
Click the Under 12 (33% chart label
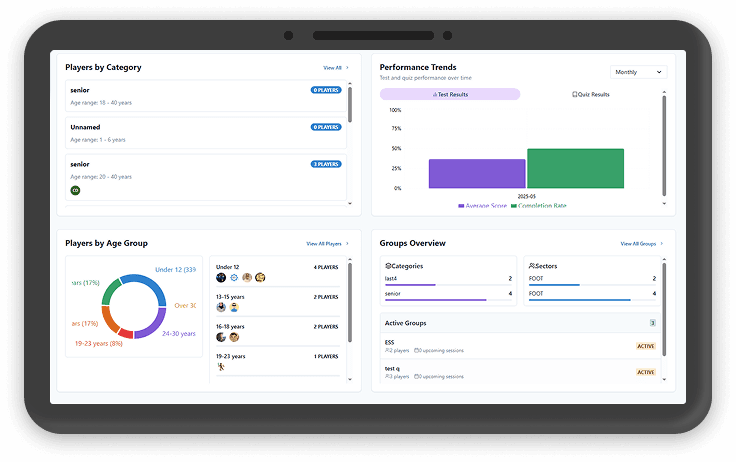click(x=176, y=270)
